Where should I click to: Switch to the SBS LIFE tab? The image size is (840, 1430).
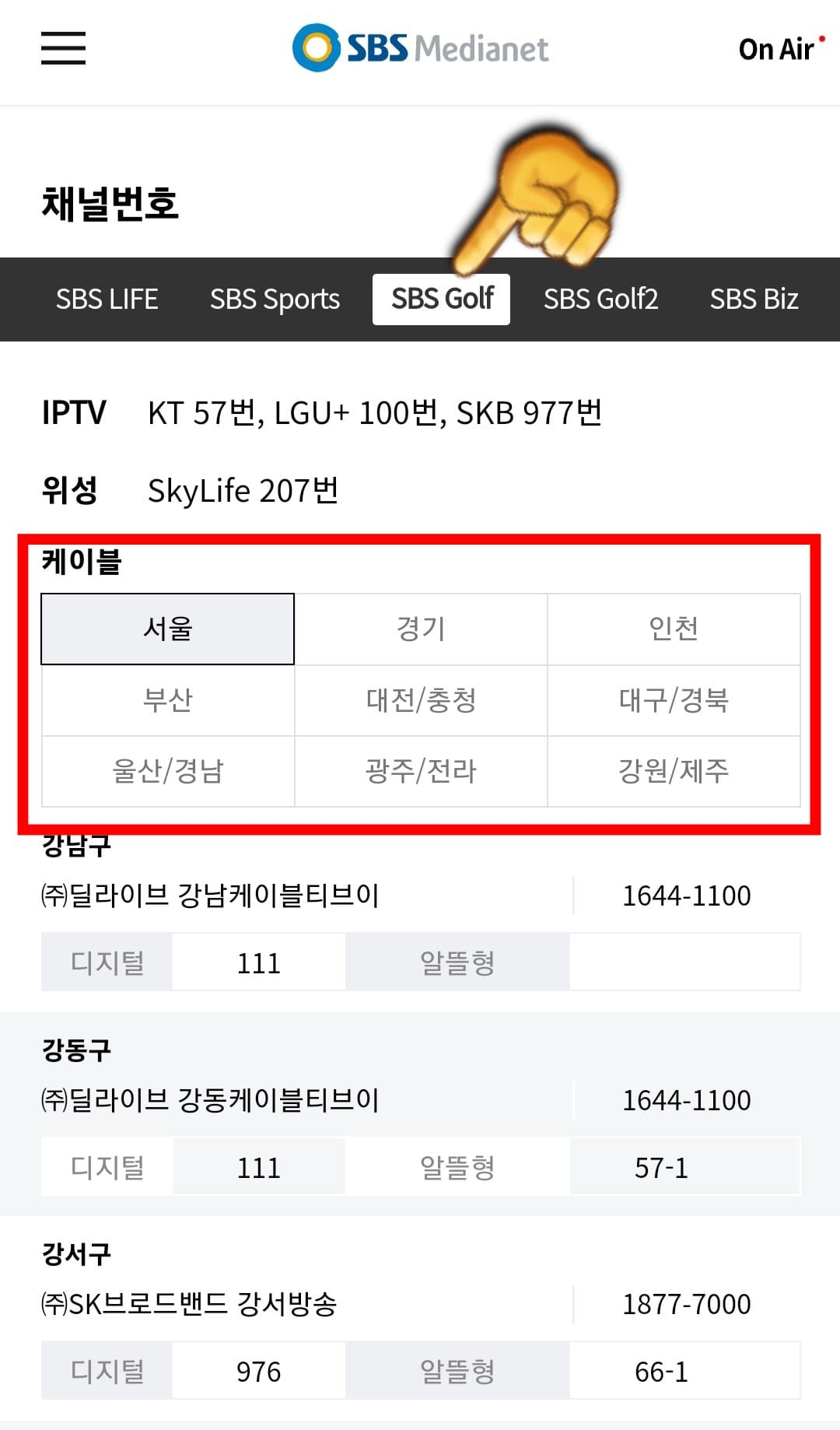pos(108,299)
